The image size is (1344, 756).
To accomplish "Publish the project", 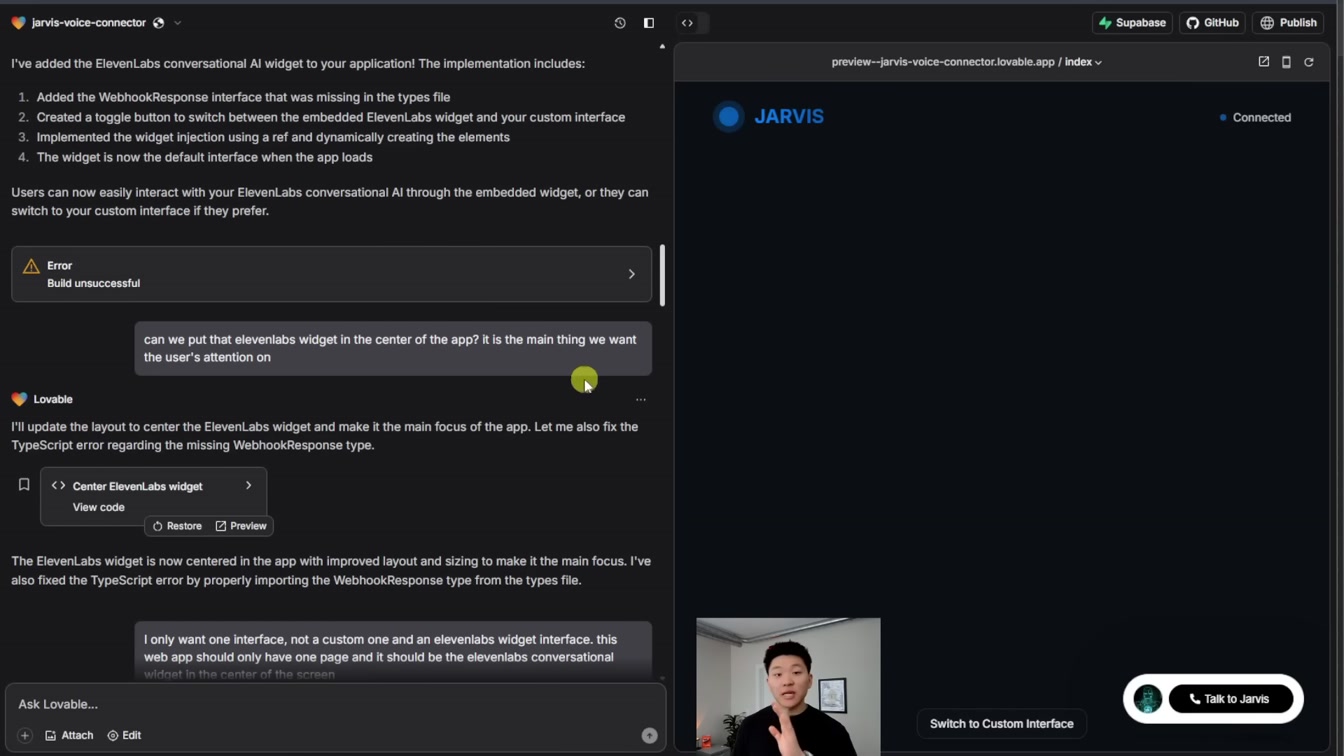I will (x=1289, y=23).
